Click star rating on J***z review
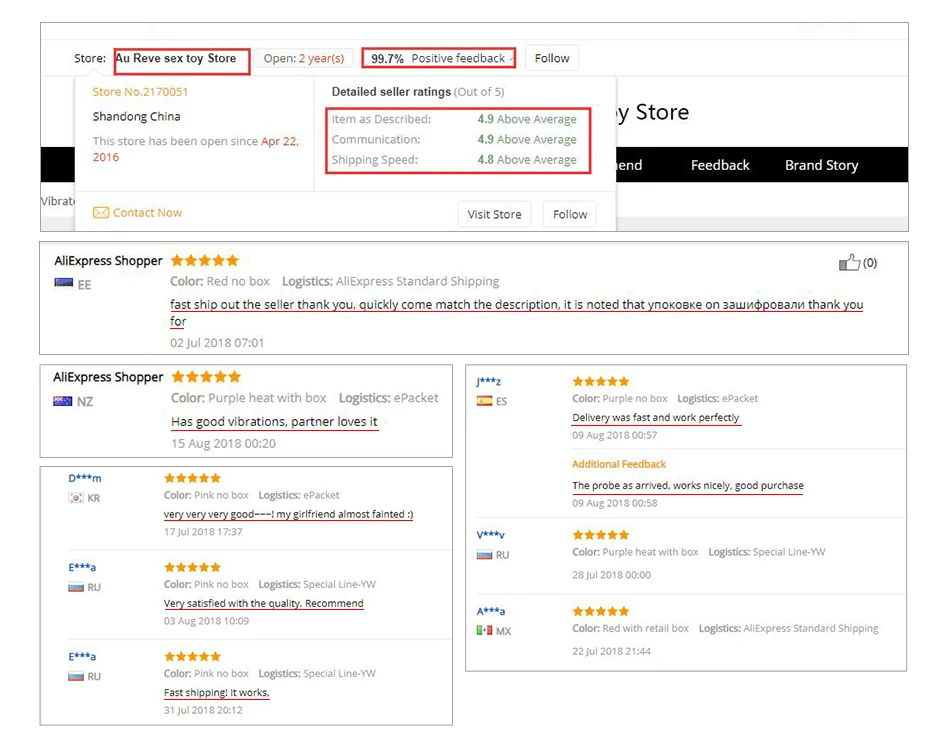The image size is (950, 741). coord(601,381)
